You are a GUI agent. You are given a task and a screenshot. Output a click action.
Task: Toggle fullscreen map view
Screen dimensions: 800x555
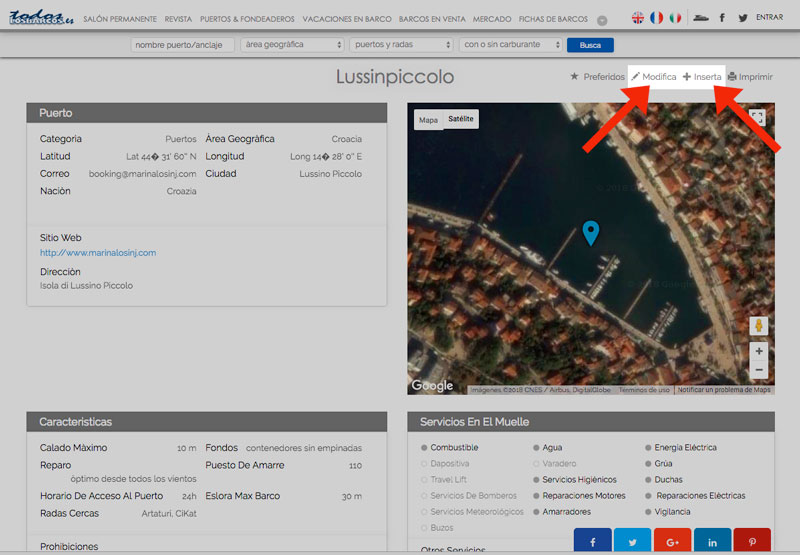point(758,118)
